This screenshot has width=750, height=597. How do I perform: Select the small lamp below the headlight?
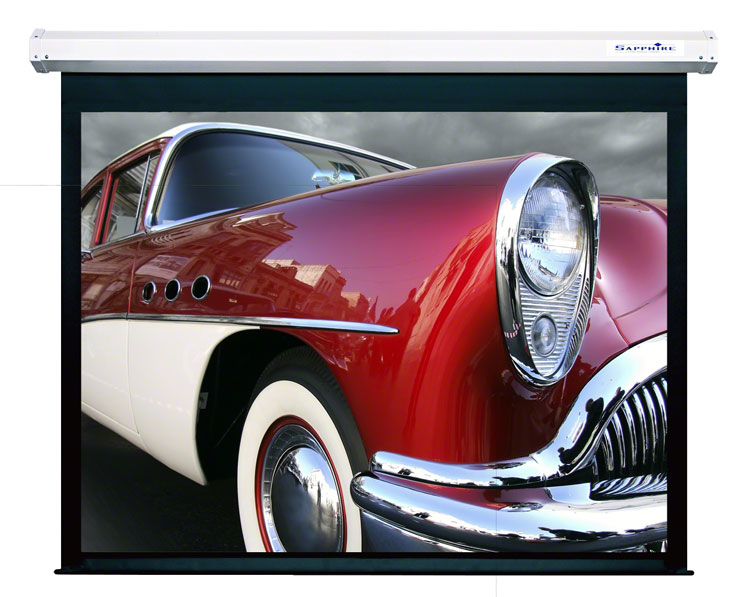(543, 336)
